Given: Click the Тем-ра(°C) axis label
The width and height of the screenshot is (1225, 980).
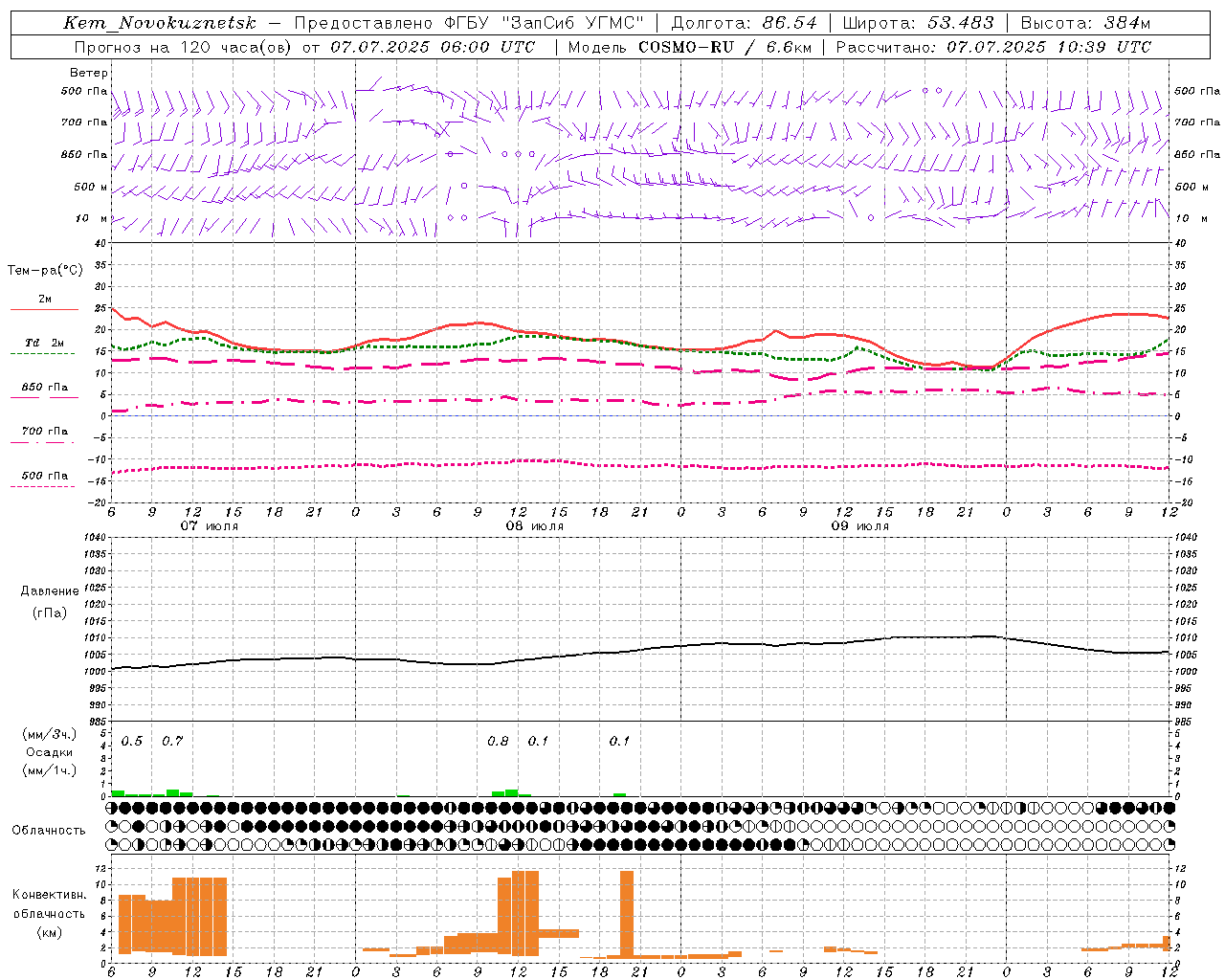Looking at the screenshot, I should point(45,271).
